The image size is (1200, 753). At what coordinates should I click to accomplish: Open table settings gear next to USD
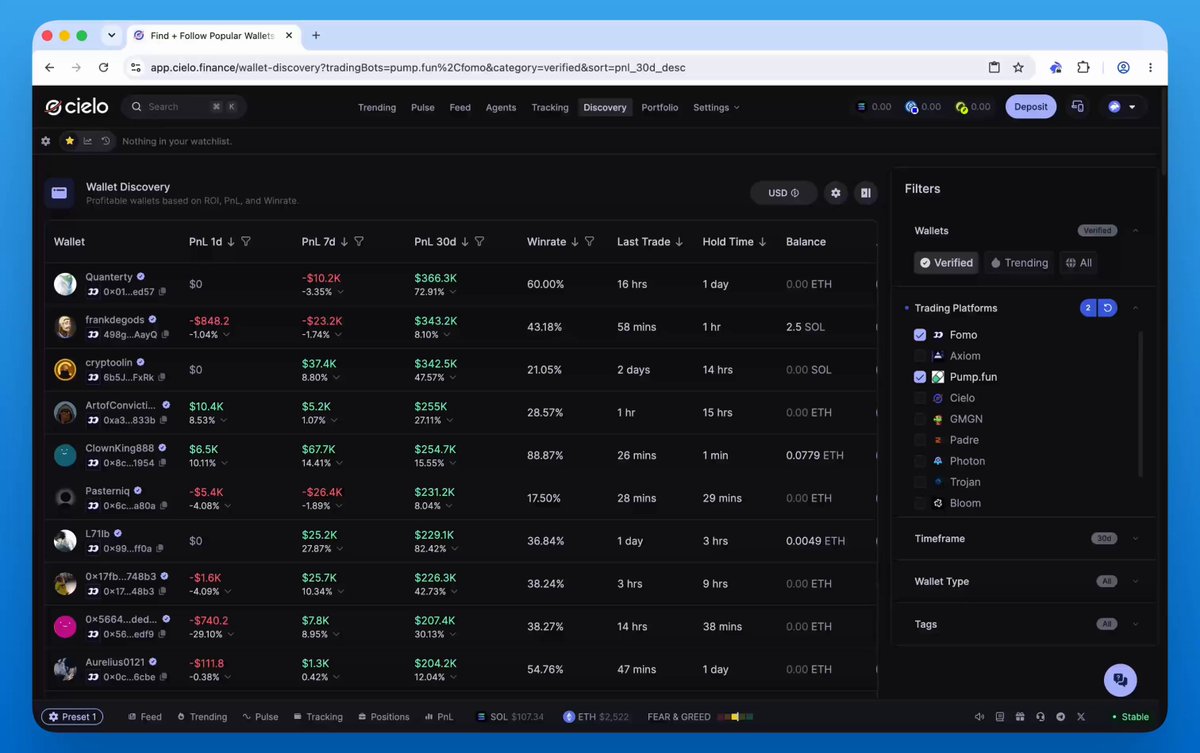click(x=836, y=193)
